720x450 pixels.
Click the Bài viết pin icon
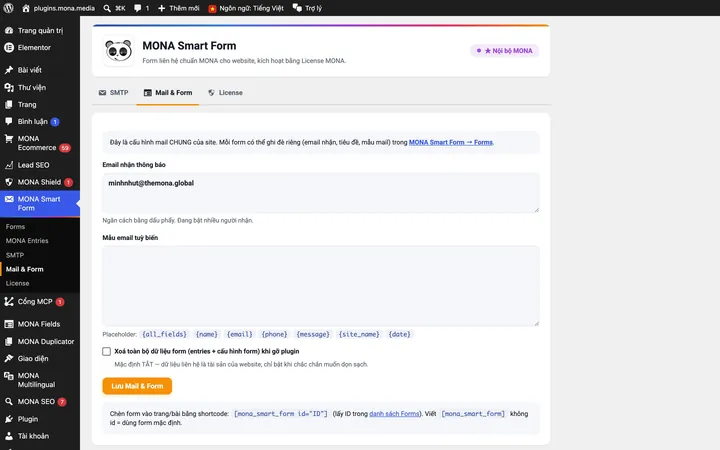(9, 70)
